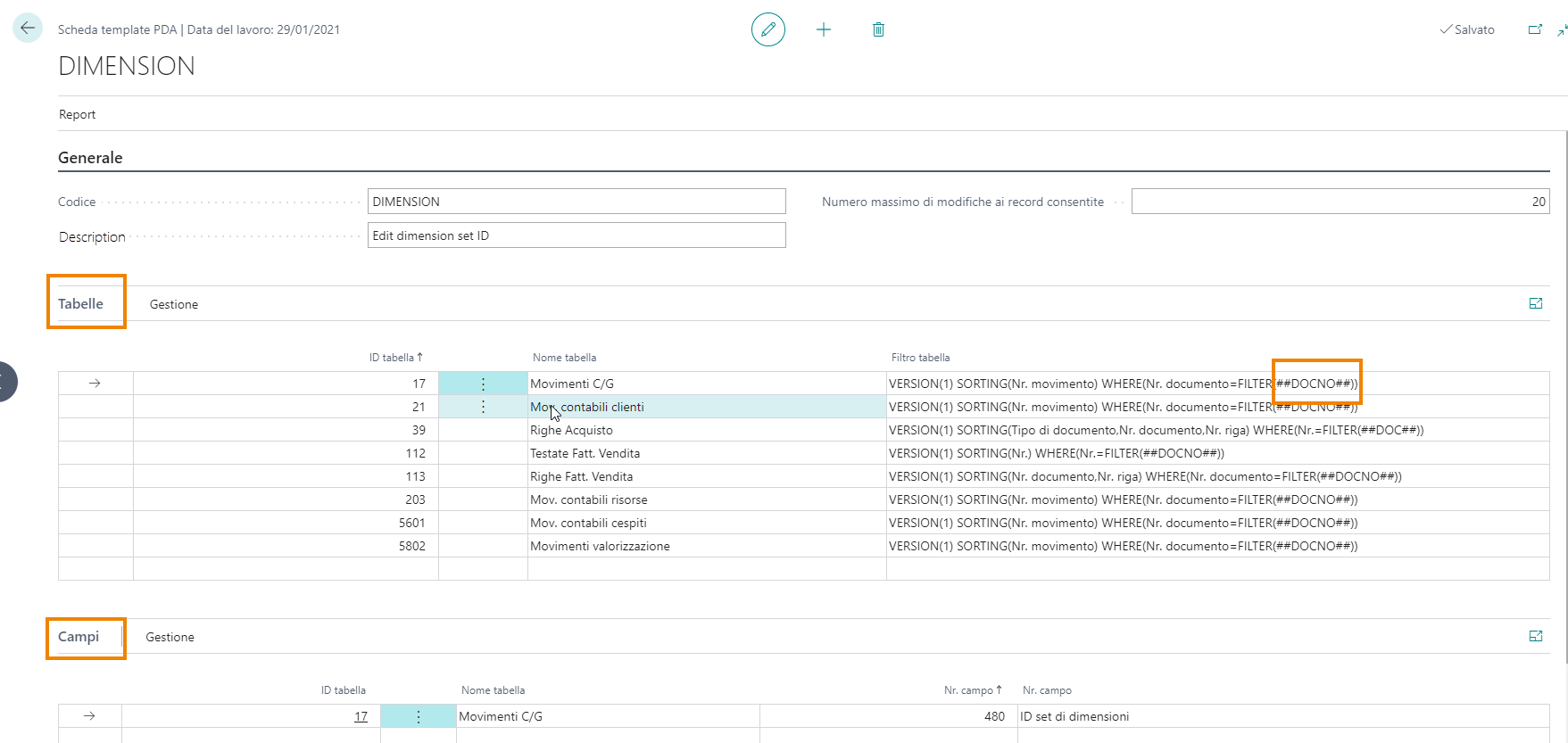Click the table ID 17 link in Campi

[361, 716]
